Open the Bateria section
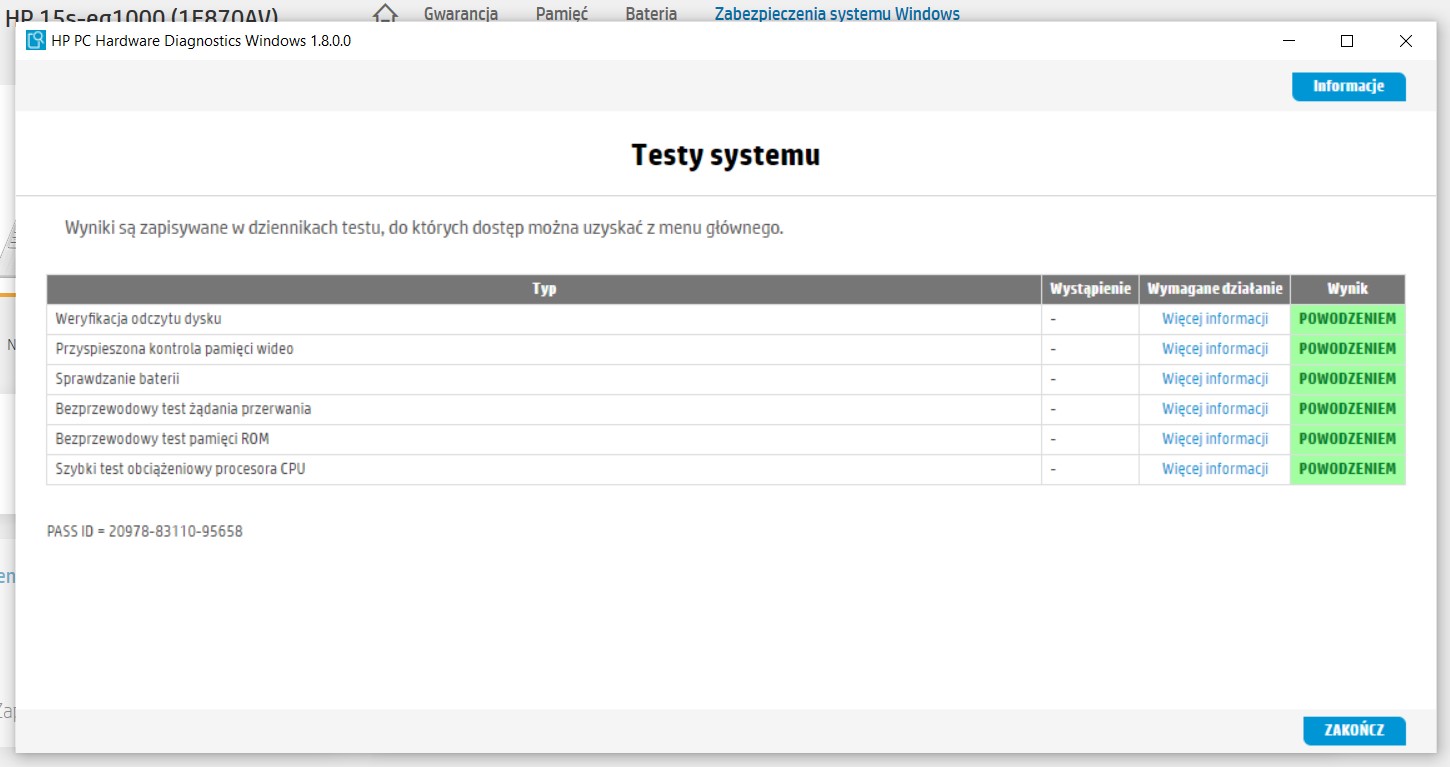1450x767 pixels. [x=650, y=15]
